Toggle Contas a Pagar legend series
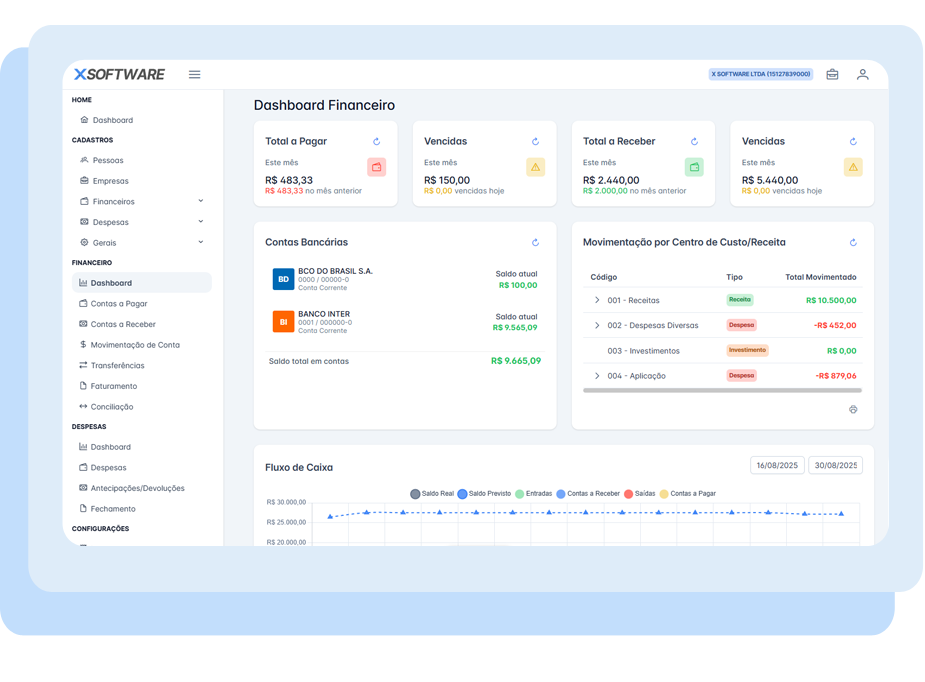925x682 pixels. [687, 494]
